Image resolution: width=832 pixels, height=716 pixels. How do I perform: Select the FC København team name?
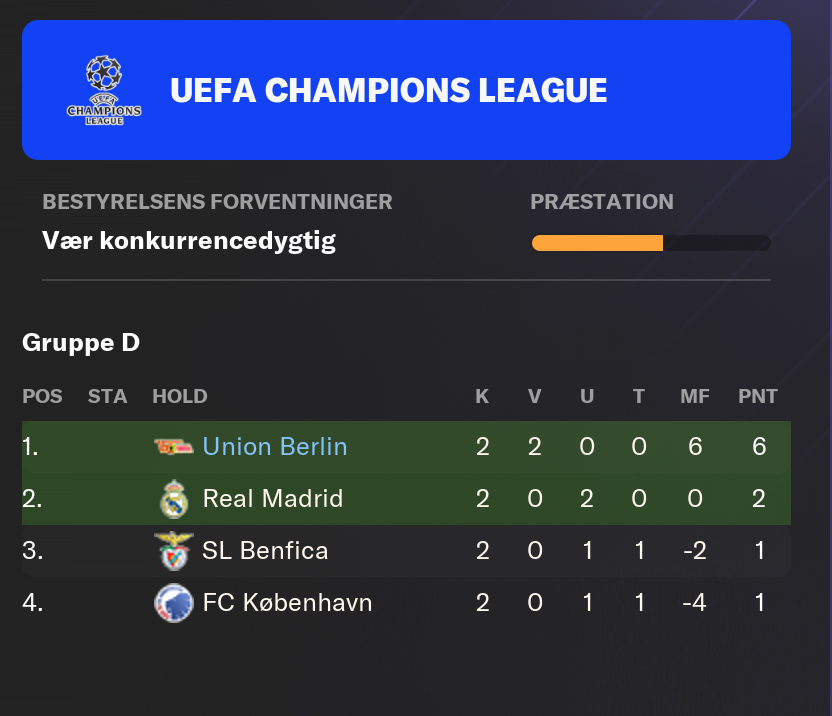tap(288, 602)
